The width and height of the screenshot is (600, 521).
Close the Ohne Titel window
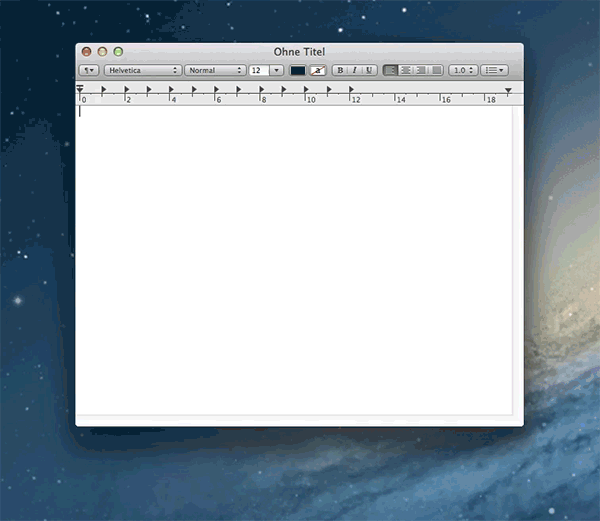pyautogui.click(x=86, y=51)
